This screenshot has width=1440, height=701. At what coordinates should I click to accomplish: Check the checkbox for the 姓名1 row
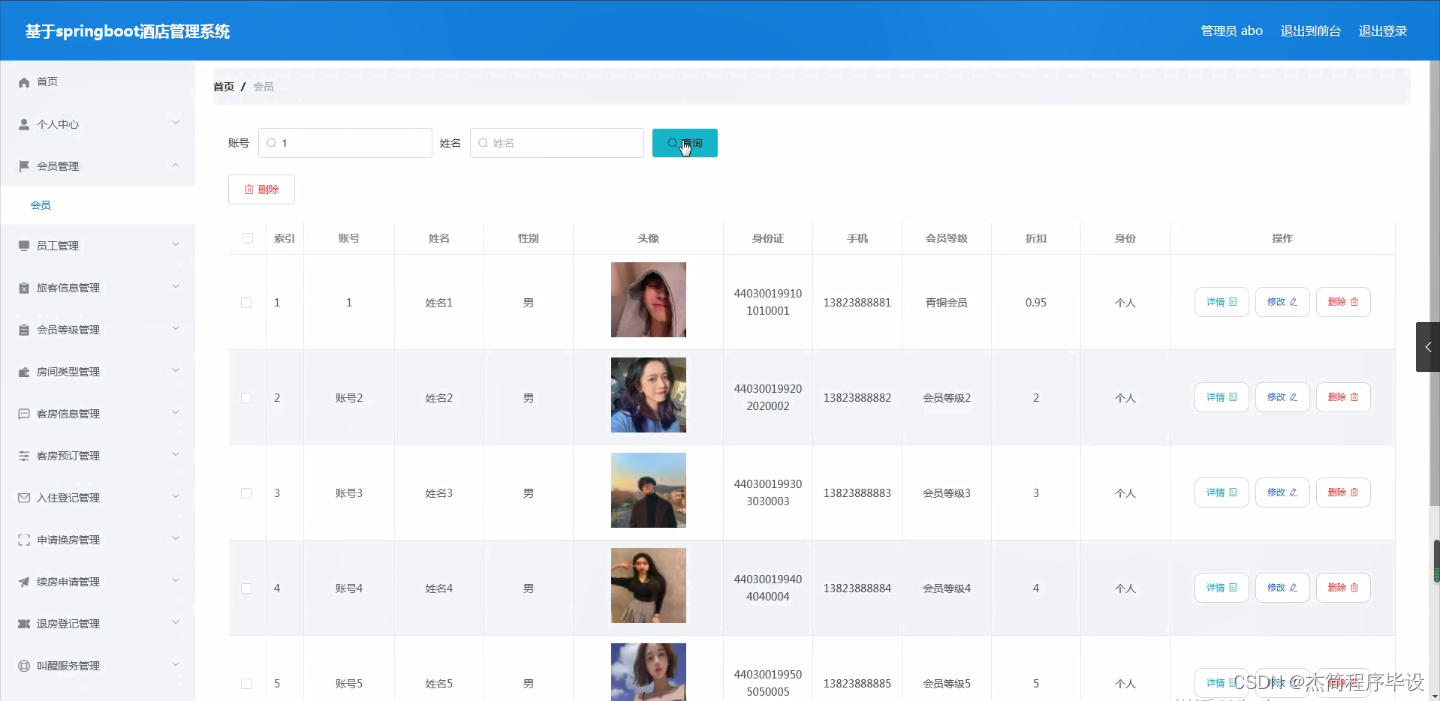246,301
